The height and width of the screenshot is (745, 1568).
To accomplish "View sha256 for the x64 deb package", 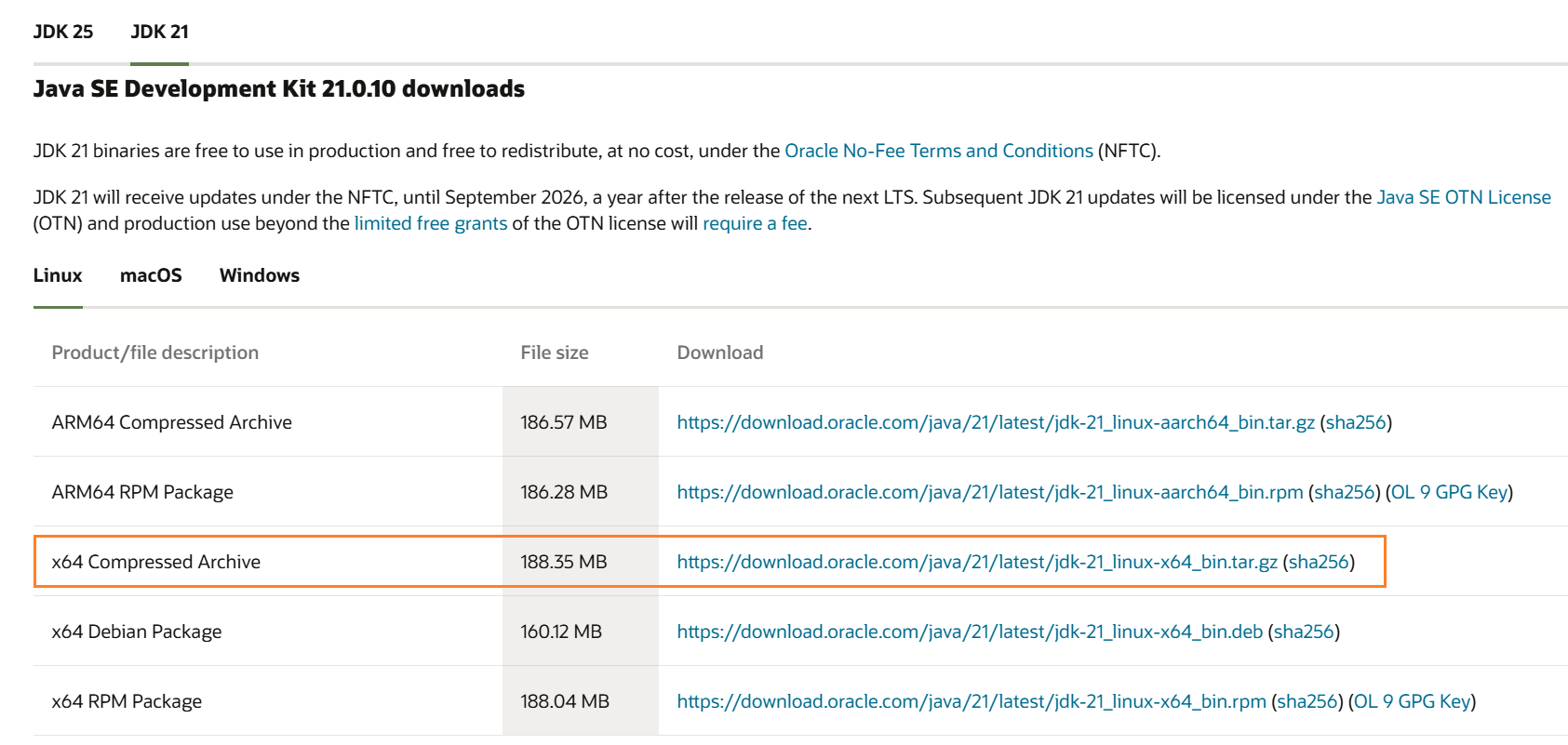I will tap(1304, 632).
